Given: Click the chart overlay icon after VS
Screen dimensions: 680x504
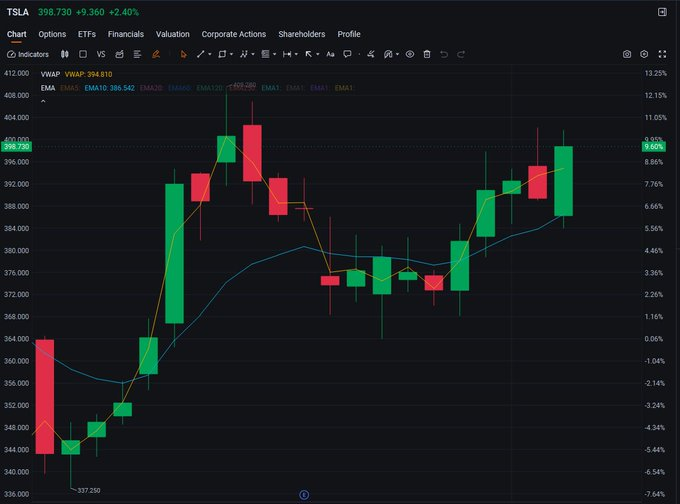Looking at the screenshot, I should click(119, 54).
